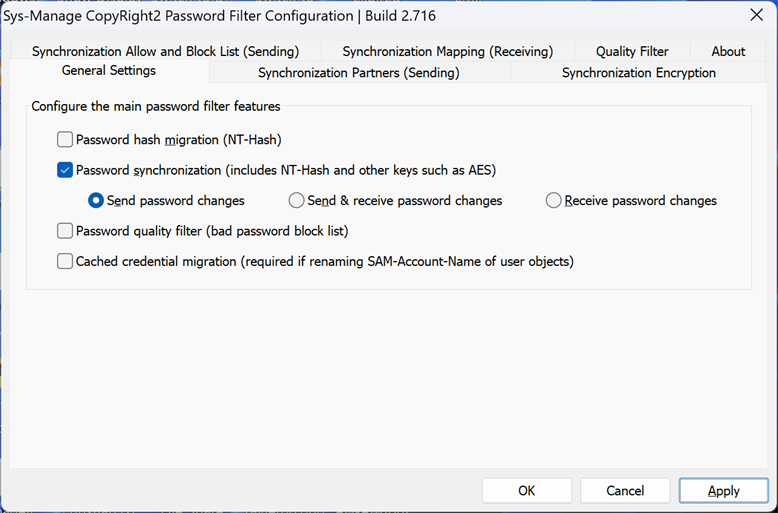Open the Quality Filter tab
Image resolution: width=778 pixels, height=513 pixels.
pyautogui.click(x=632, y=51)
